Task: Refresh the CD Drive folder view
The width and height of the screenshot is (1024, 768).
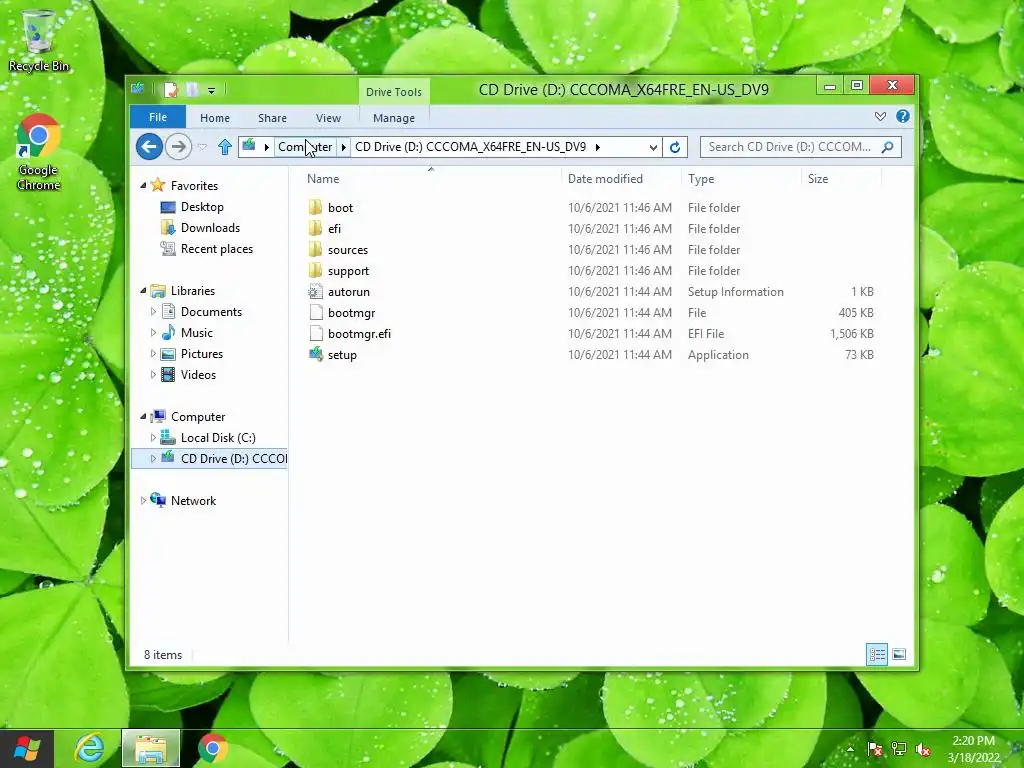Action: pos(675,147)
